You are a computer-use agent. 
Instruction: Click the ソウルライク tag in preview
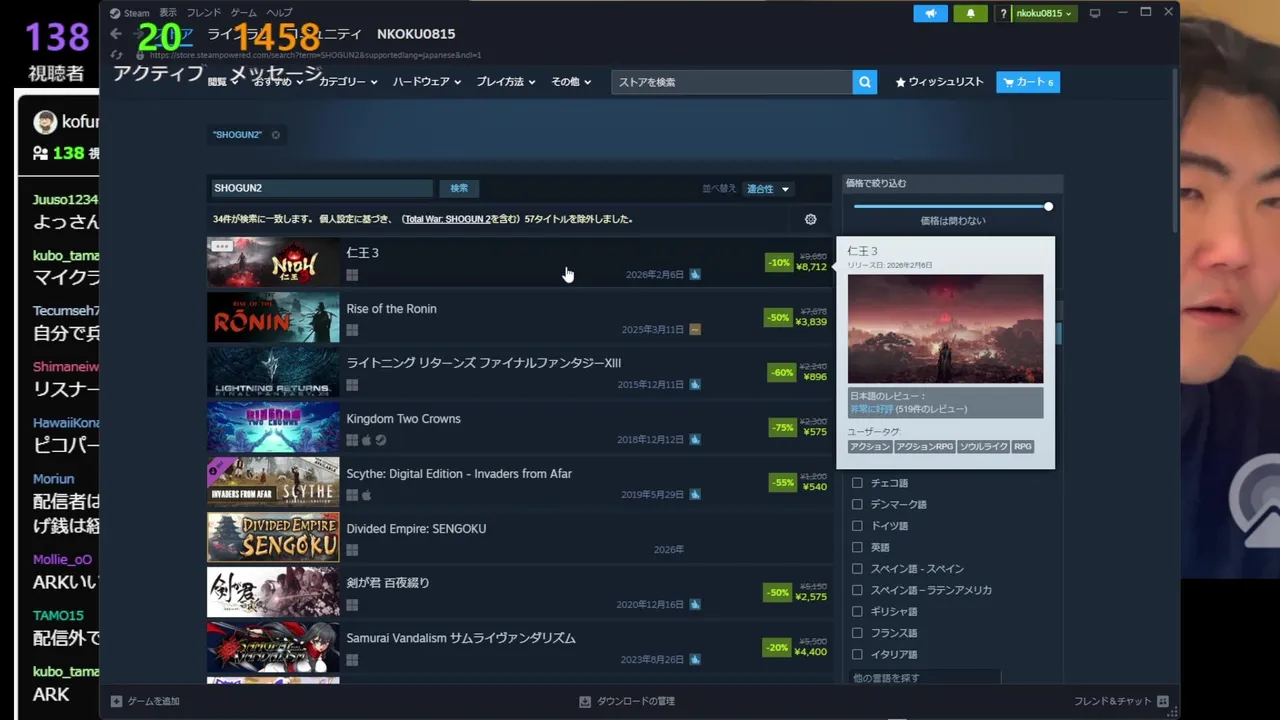pos(984,447)
